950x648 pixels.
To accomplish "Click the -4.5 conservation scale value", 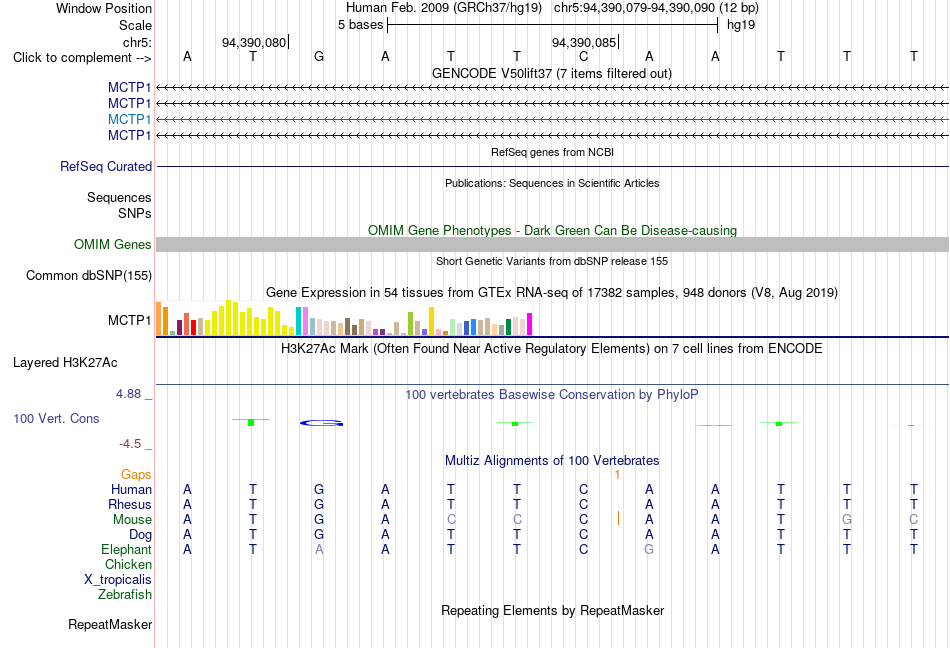I will pyautogui.click(x=130, y=445).
